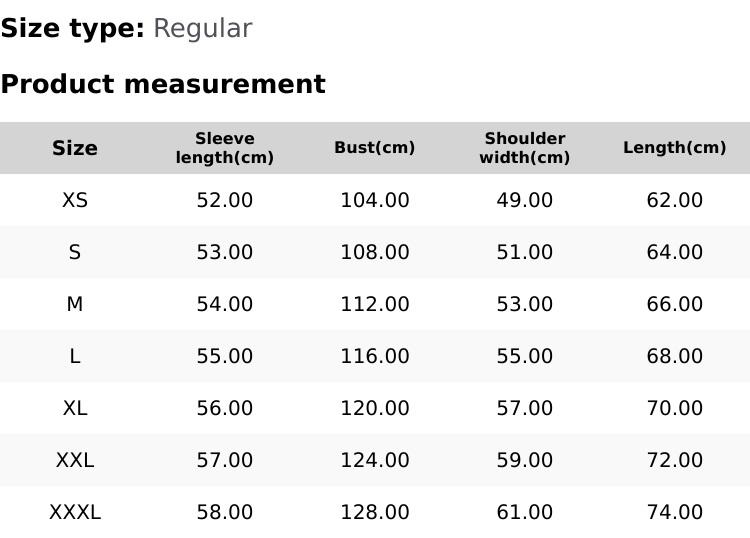Click the 128.00 bust value for XXXL
The height and width of the screenshot is (538, 750).
[x=375, y=512]
